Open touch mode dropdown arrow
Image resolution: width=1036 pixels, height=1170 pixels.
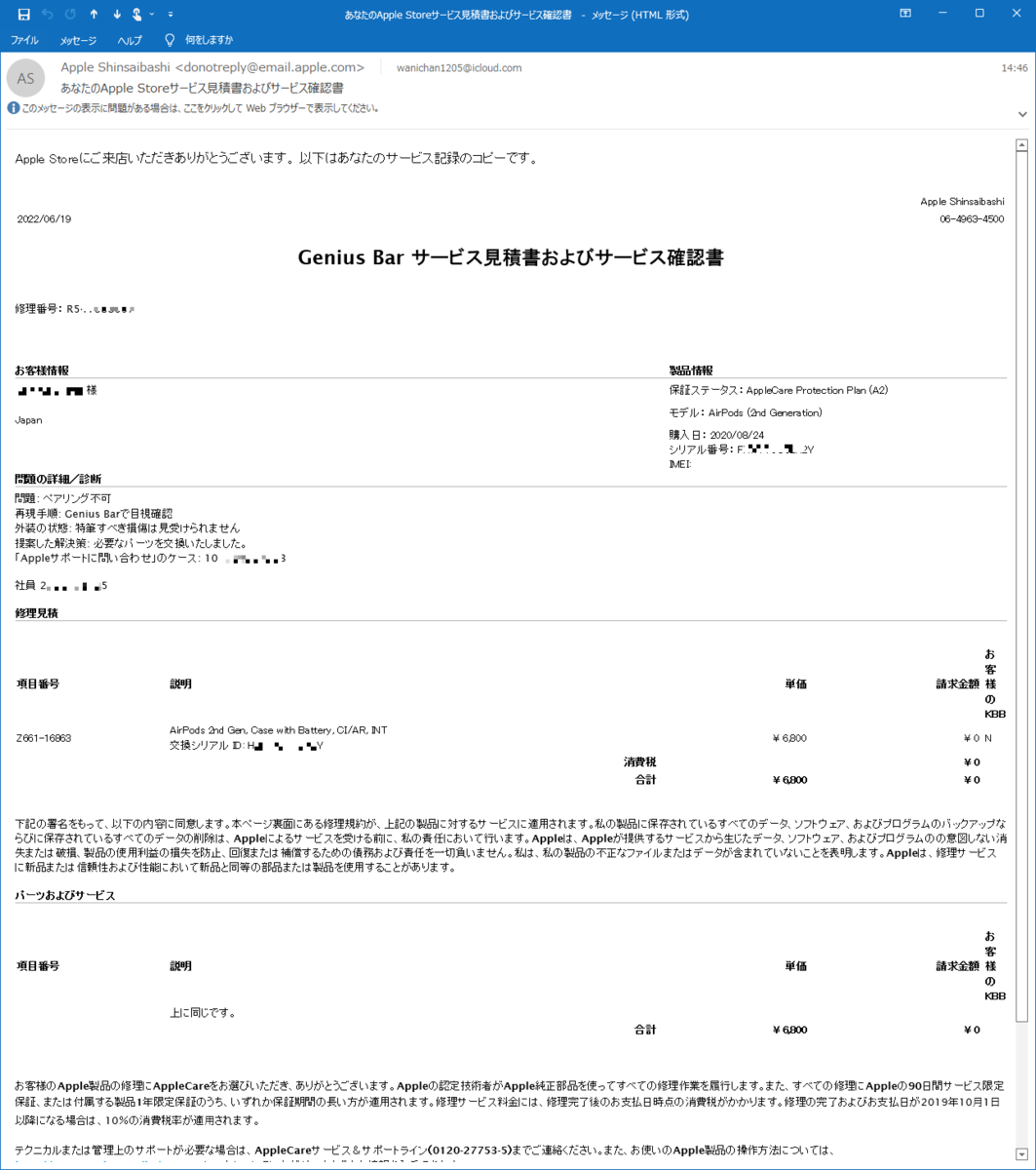pyautogui.click(x=151, y=15)
